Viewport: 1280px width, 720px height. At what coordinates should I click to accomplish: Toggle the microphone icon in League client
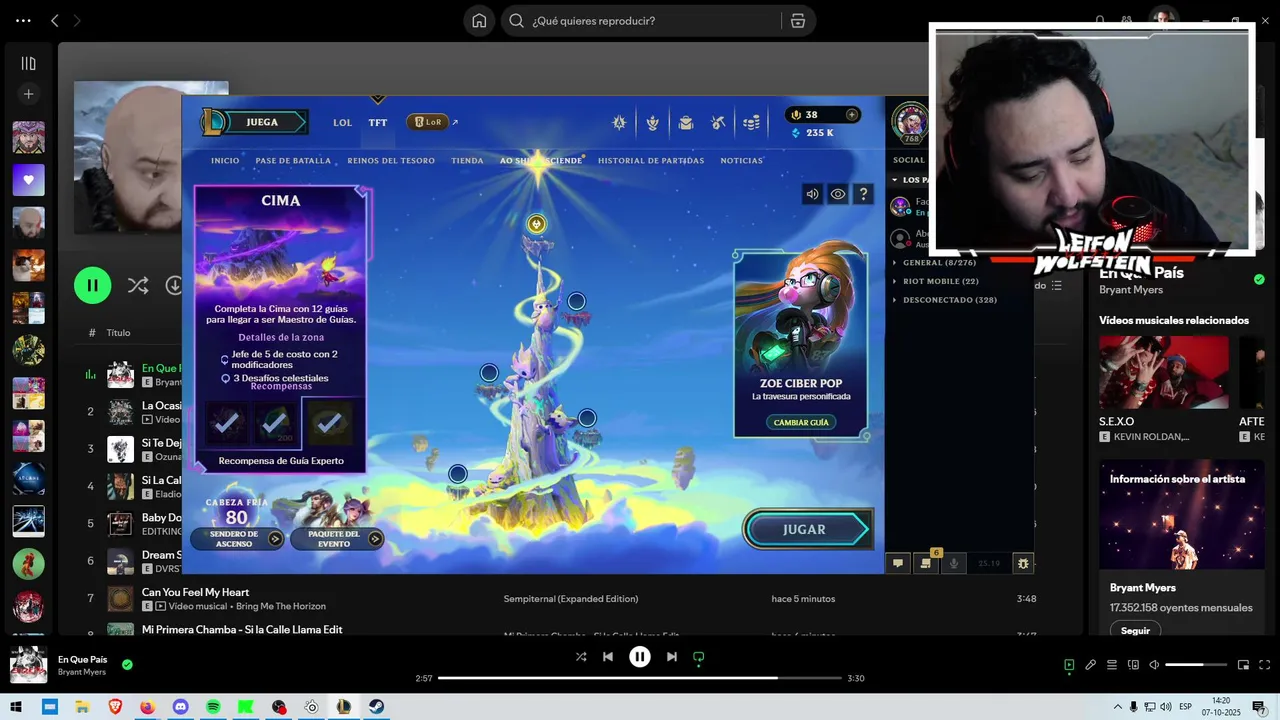point(954,563)
